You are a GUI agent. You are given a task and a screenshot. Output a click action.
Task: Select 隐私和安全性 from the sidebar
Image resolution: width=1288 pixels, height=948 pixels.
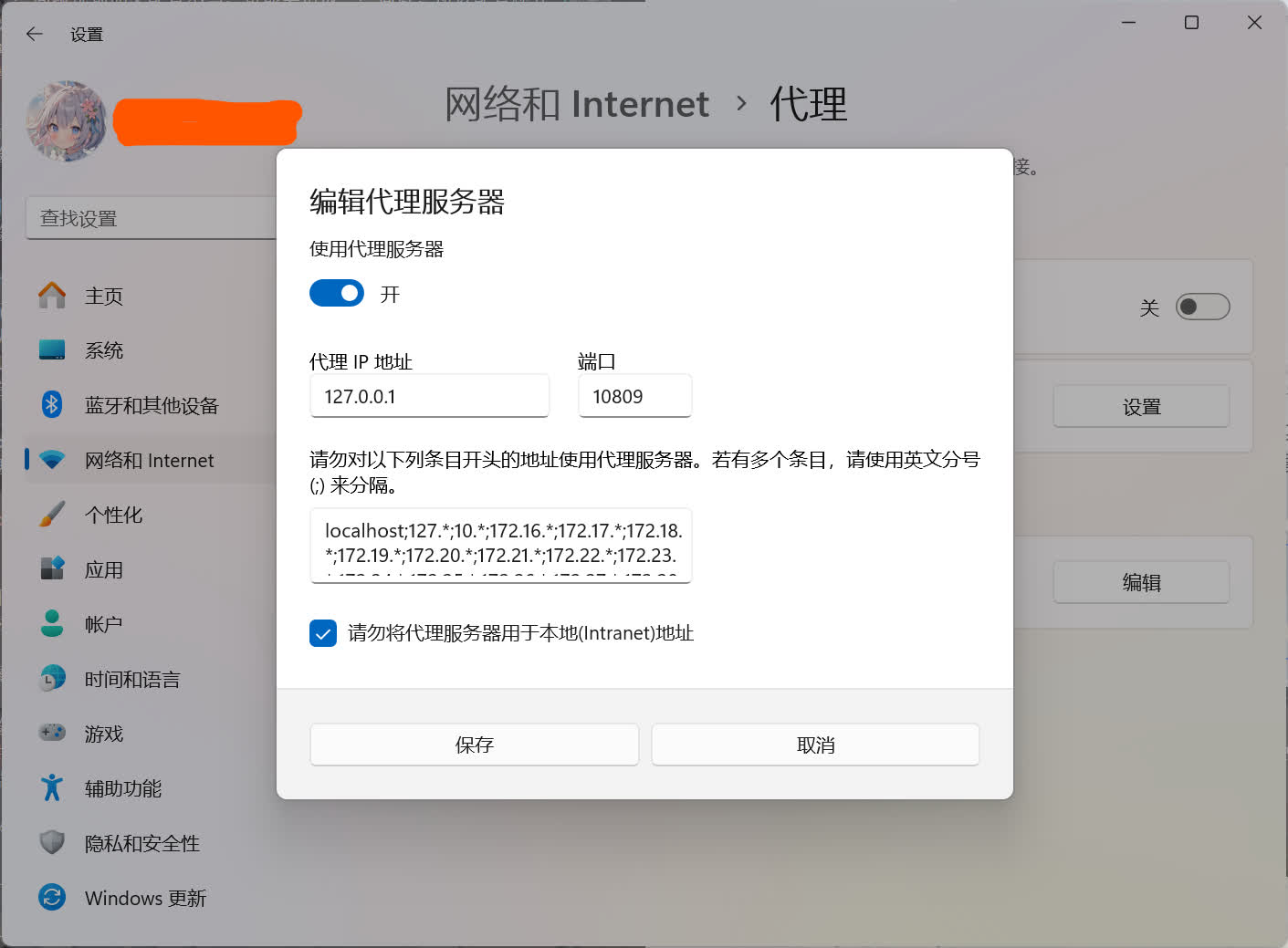[x=141, y=843]
